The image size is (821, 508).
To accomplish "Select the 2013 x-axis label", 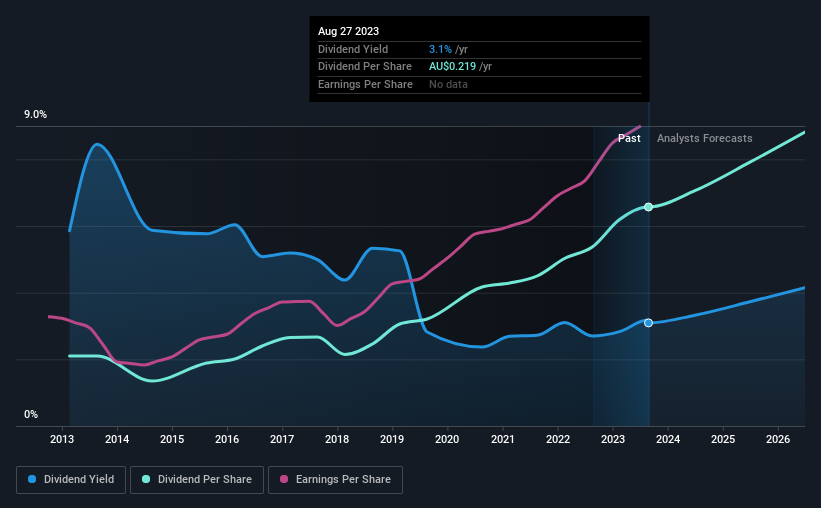I will point(62,439).
